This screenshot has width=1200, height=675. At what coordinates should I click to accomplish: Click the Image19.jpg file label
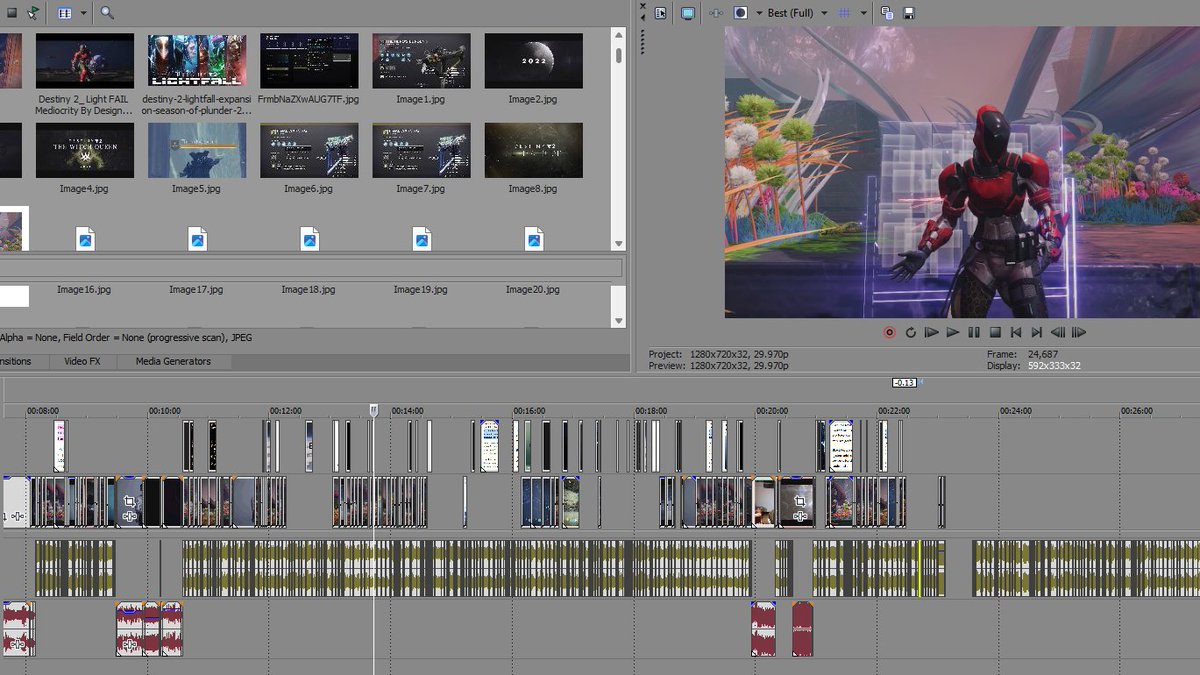(420, 290)
